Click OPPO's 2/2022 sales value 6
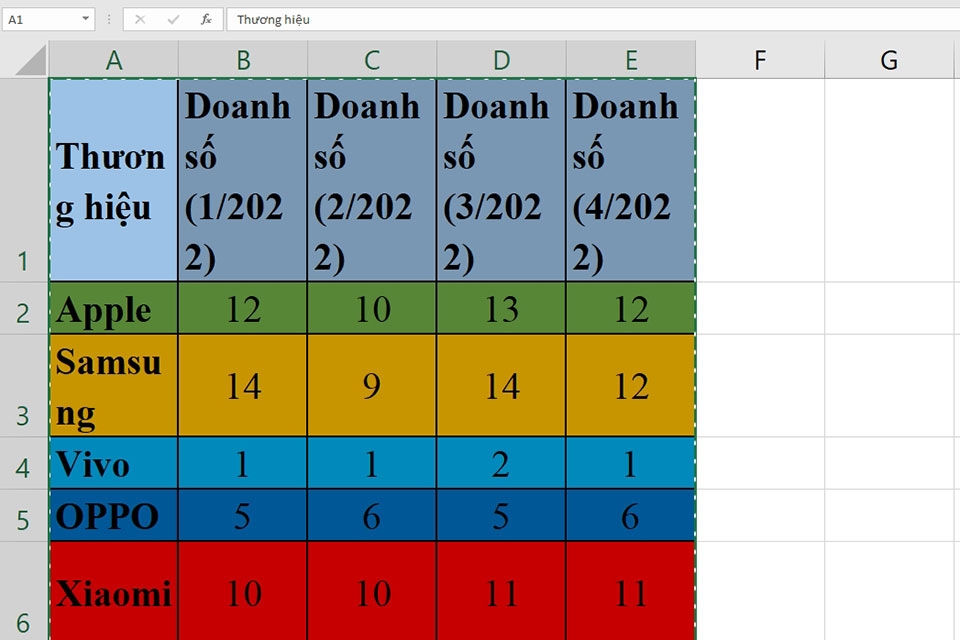This screenshot has height=640, width=960. click(x=372, y=515)
